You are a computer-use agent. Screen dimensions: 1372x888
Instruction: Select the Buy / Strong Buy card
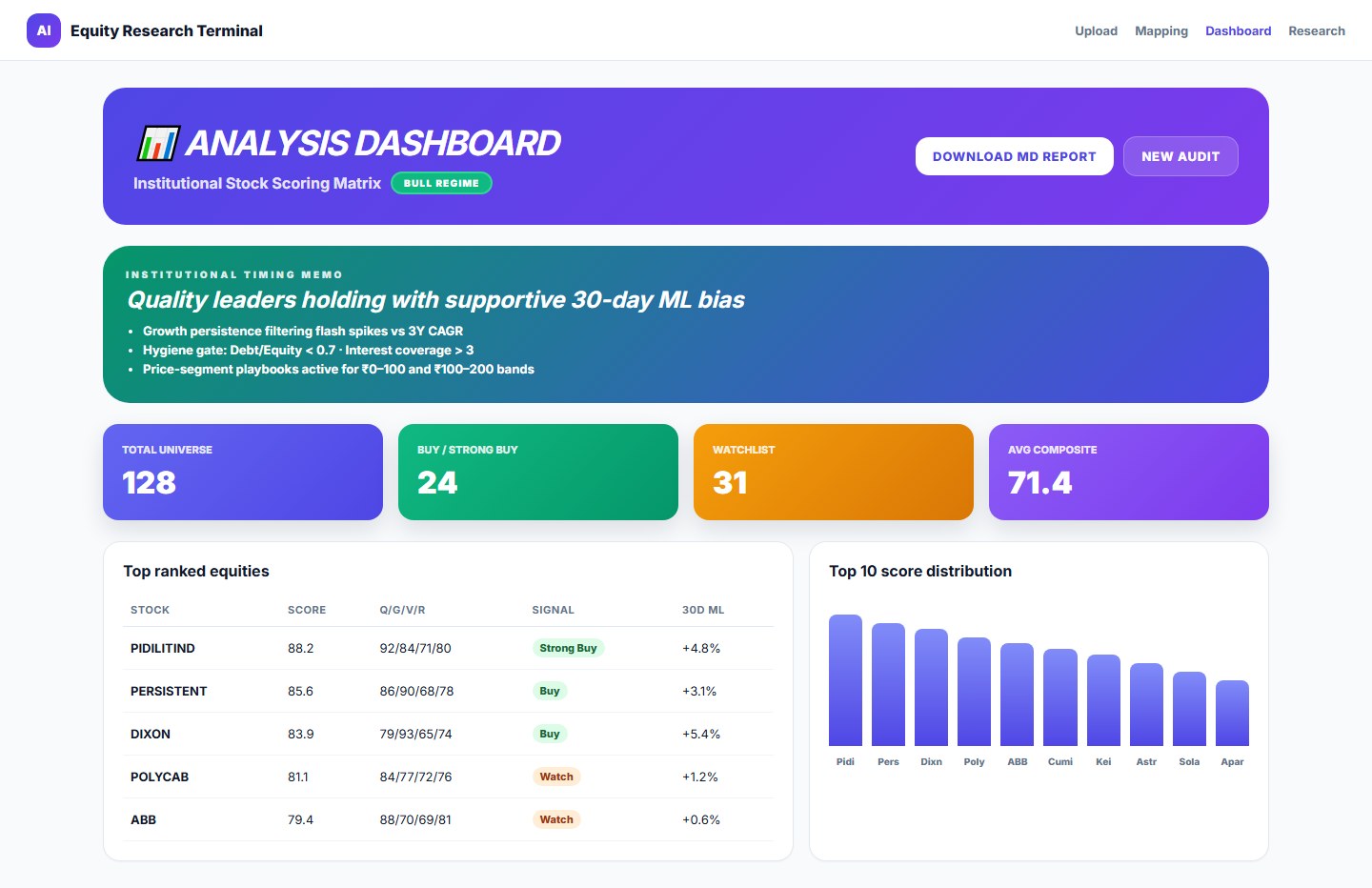(x=538, y=472)
